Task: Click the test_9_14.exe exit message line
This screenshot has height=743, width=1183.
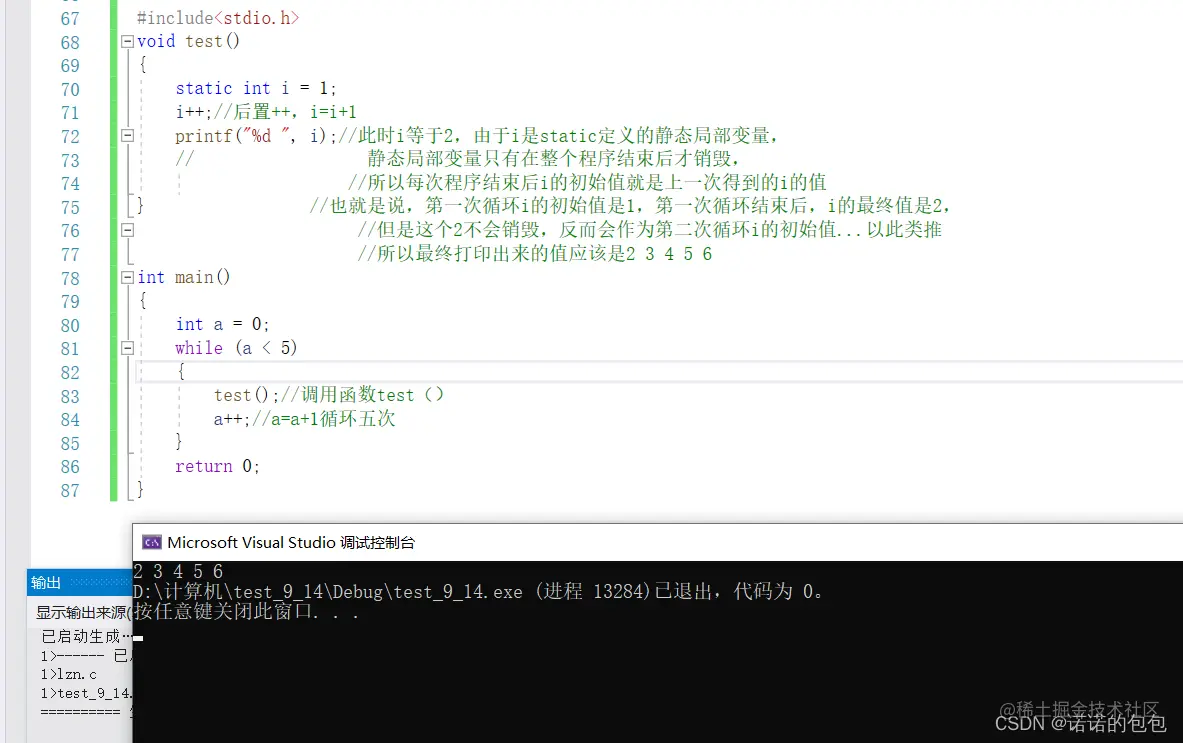Action: point(478,591)
